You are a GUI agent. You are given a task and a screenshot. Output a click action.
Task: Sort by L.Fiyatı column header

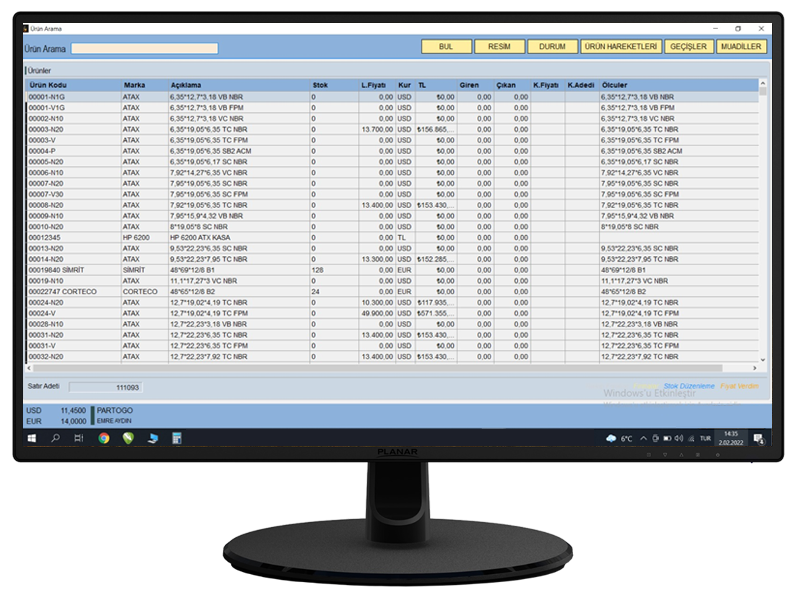click(377, 85)
